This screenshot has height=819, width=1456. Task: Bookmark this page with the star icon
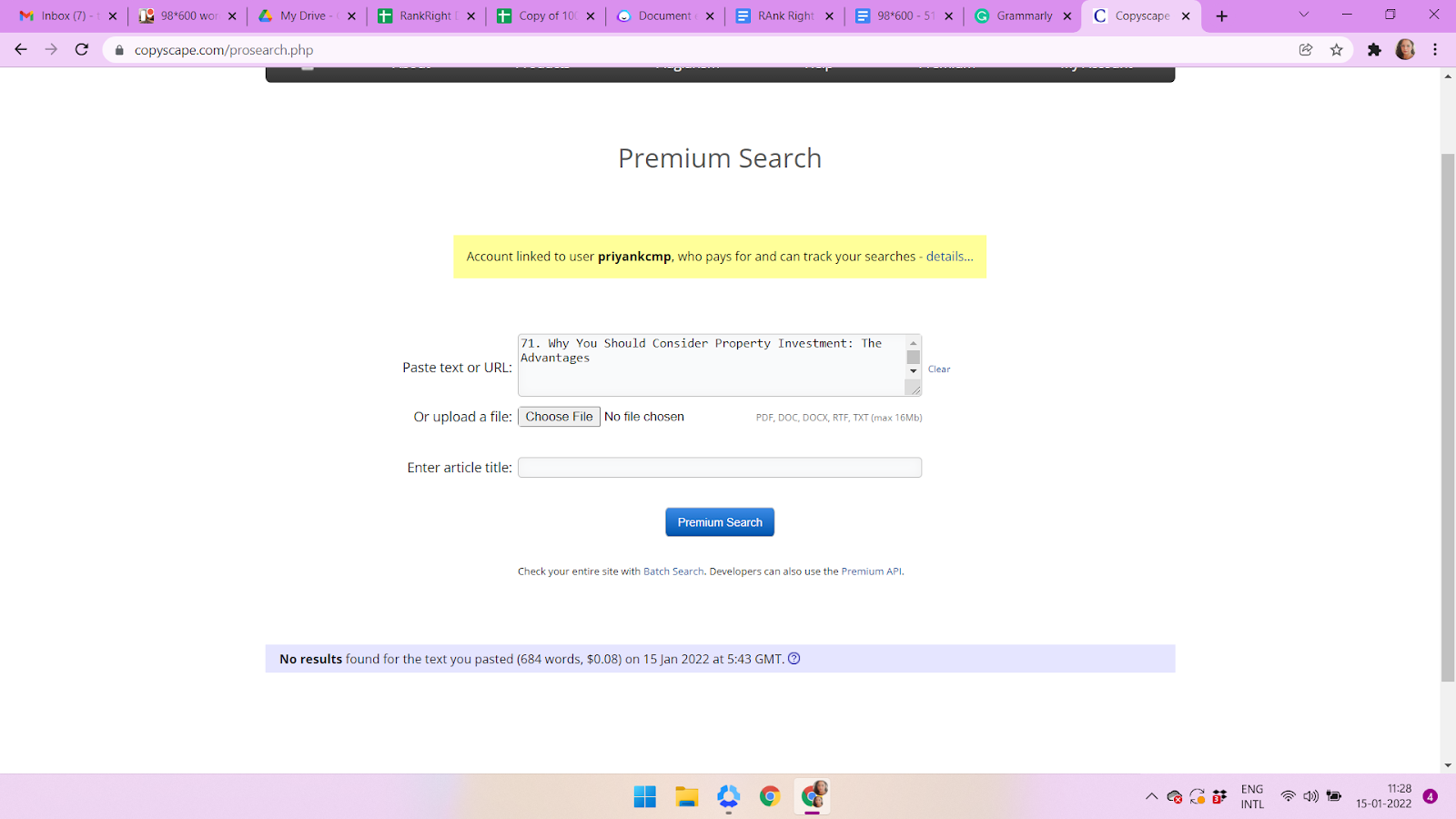point(1336,50)
